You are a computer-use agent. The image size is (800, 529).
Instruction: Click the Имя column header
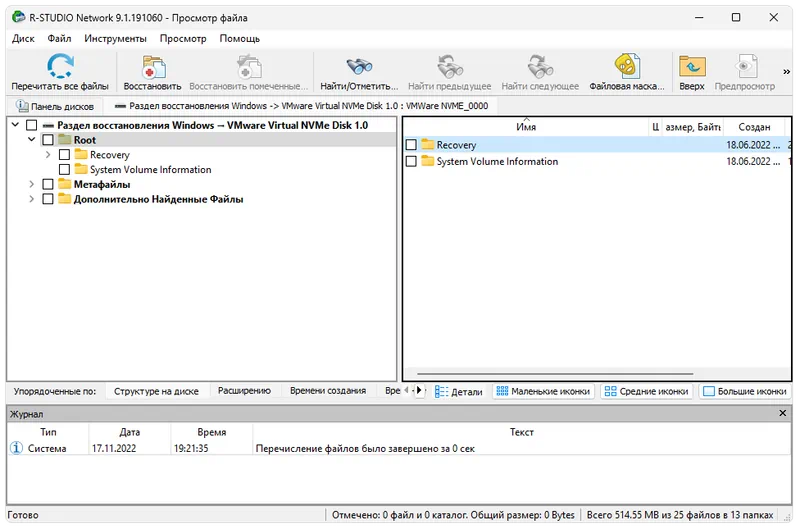[x=526, y=127]
